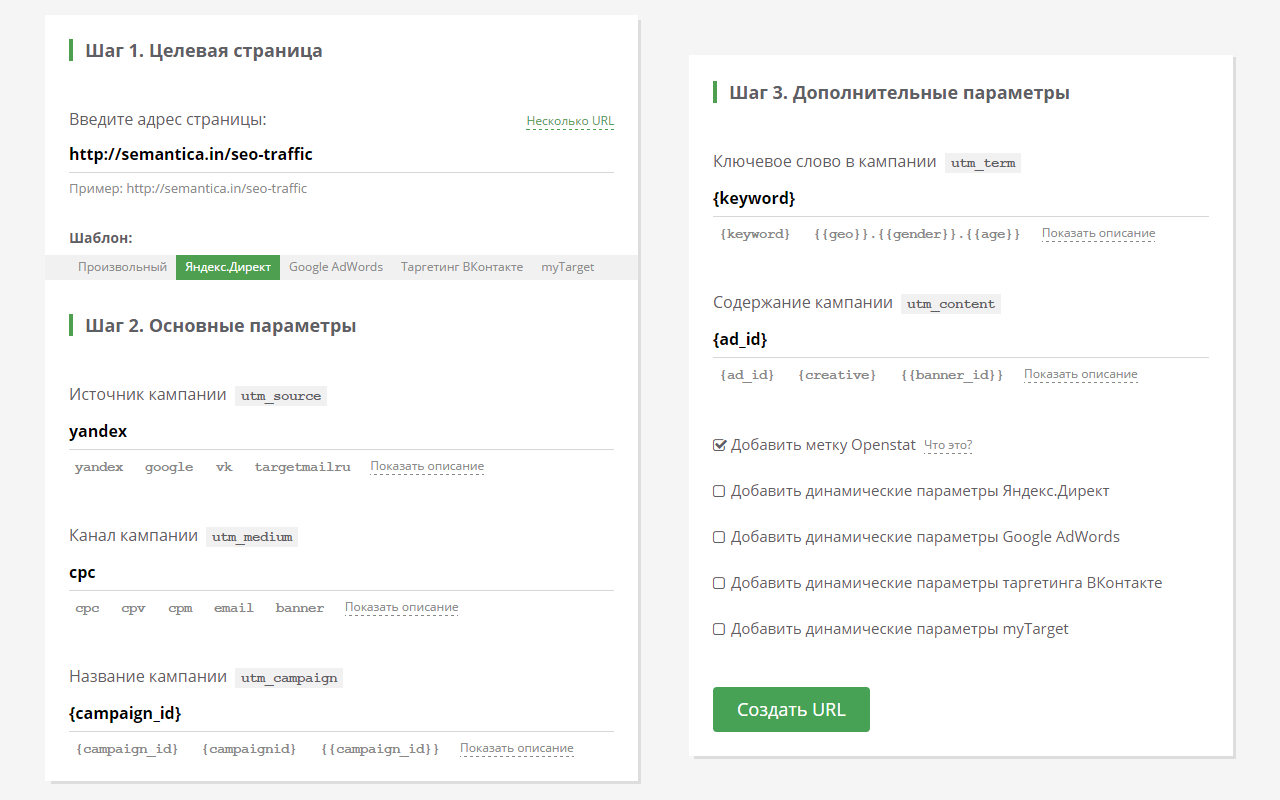Choose the {creative} content suggestion
This screenshot has width=1280, height=800.
[x=837, y=375]
